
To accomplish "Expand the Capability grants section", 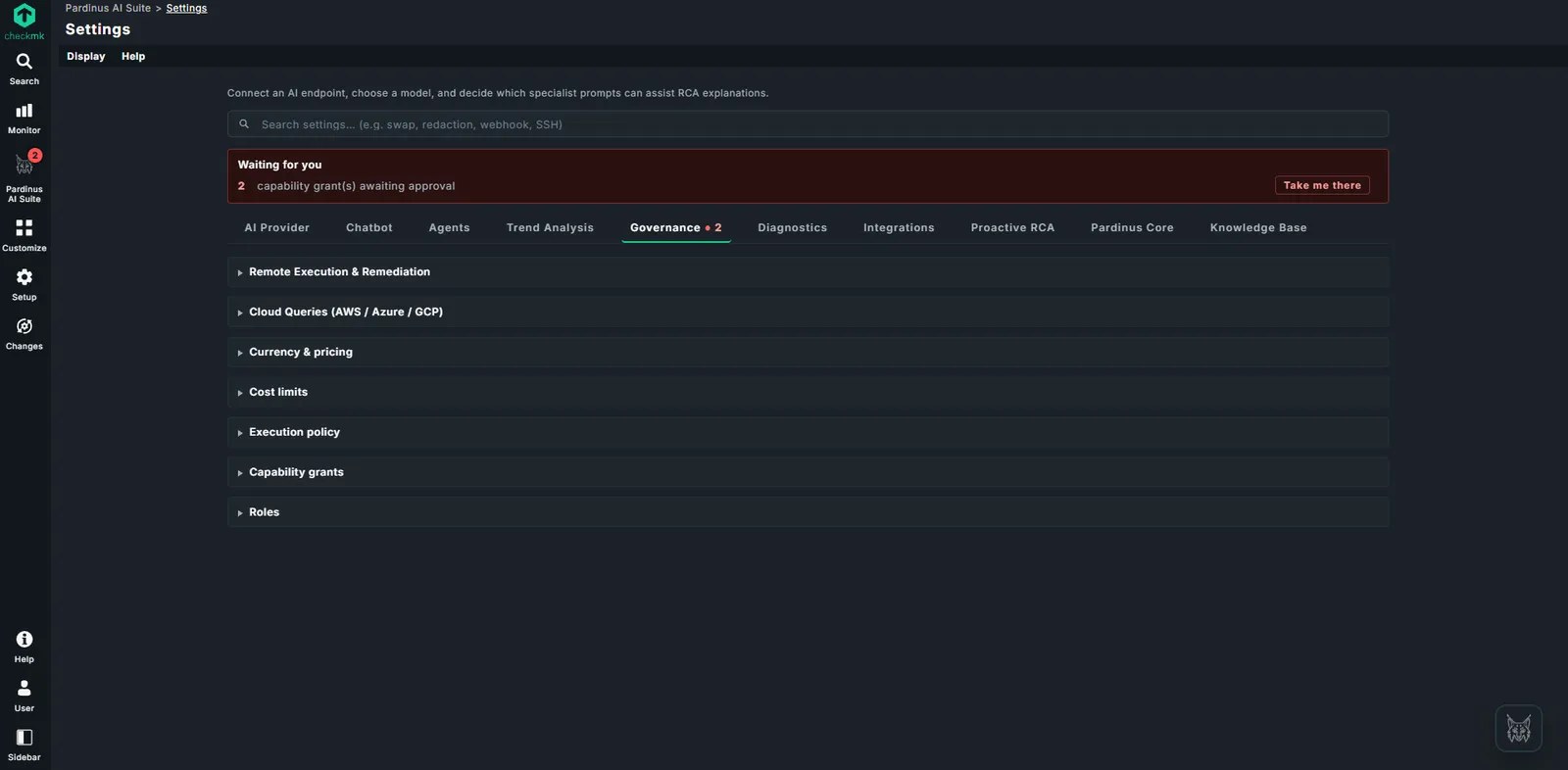I will click(808, 472).
